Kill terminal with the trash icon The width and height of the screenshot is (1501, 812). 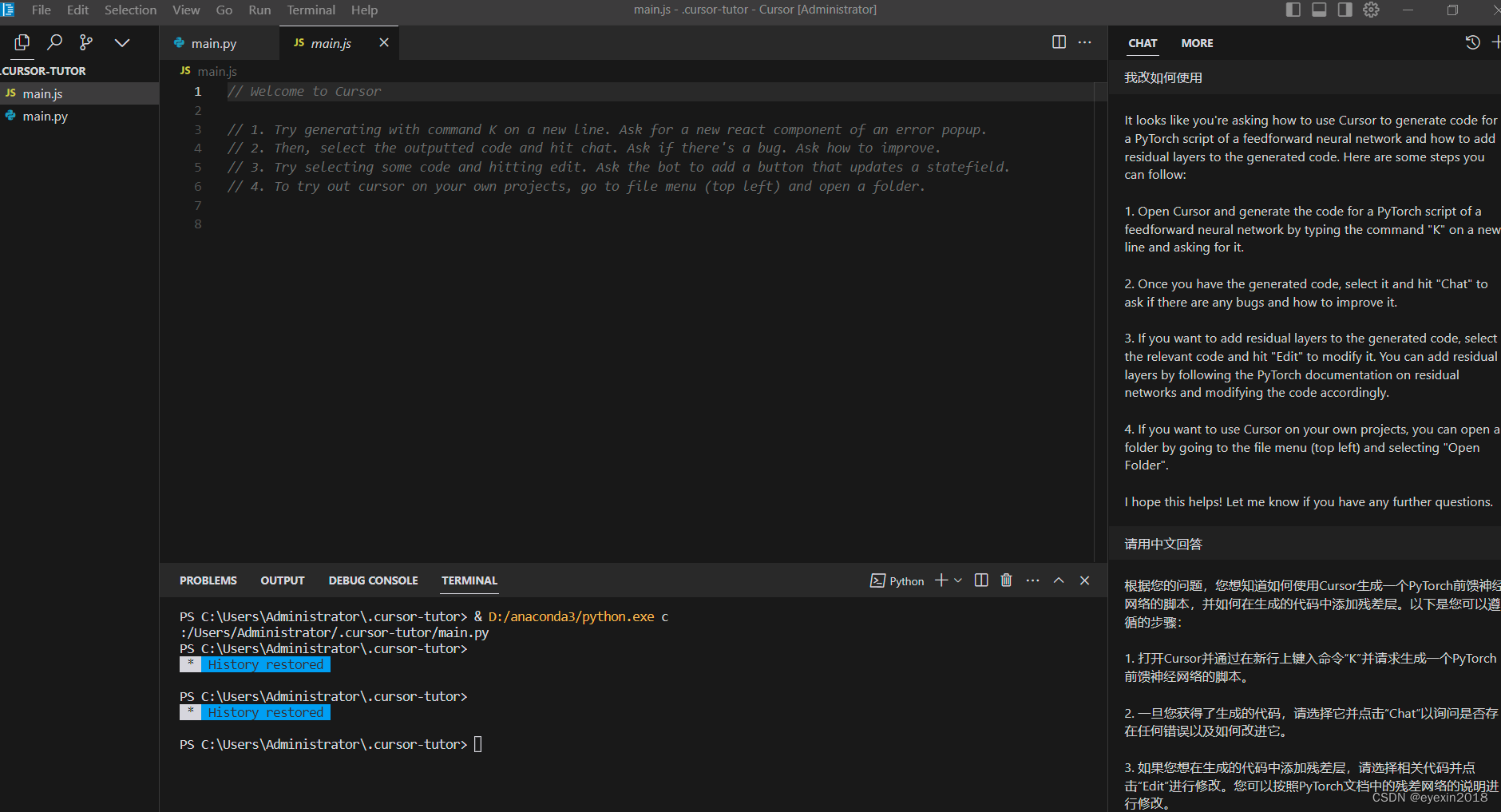point(1006,580)
